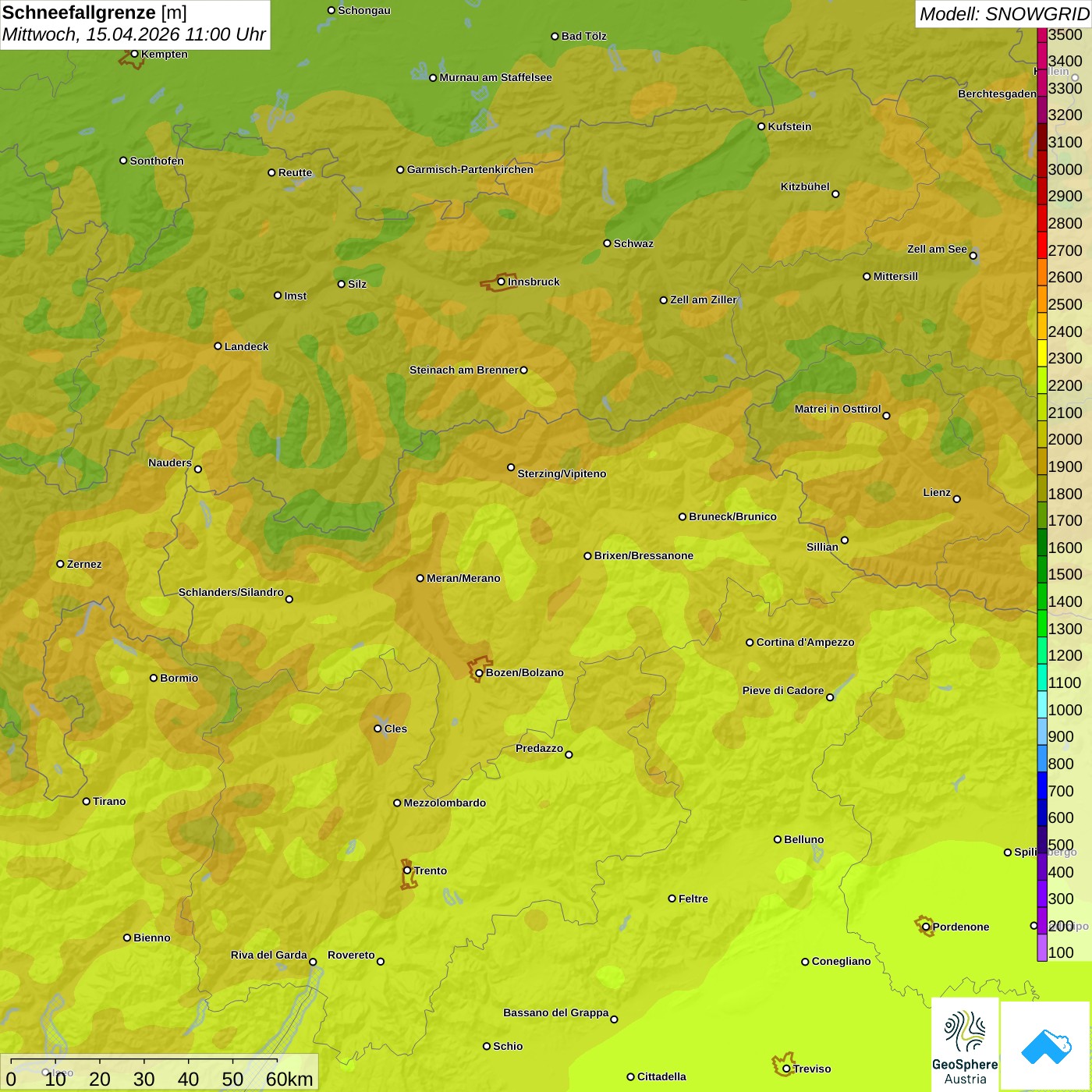Viewport: 1092px width, 1092px height.
Task: Click the Schongau label
Action: [364, 10]
